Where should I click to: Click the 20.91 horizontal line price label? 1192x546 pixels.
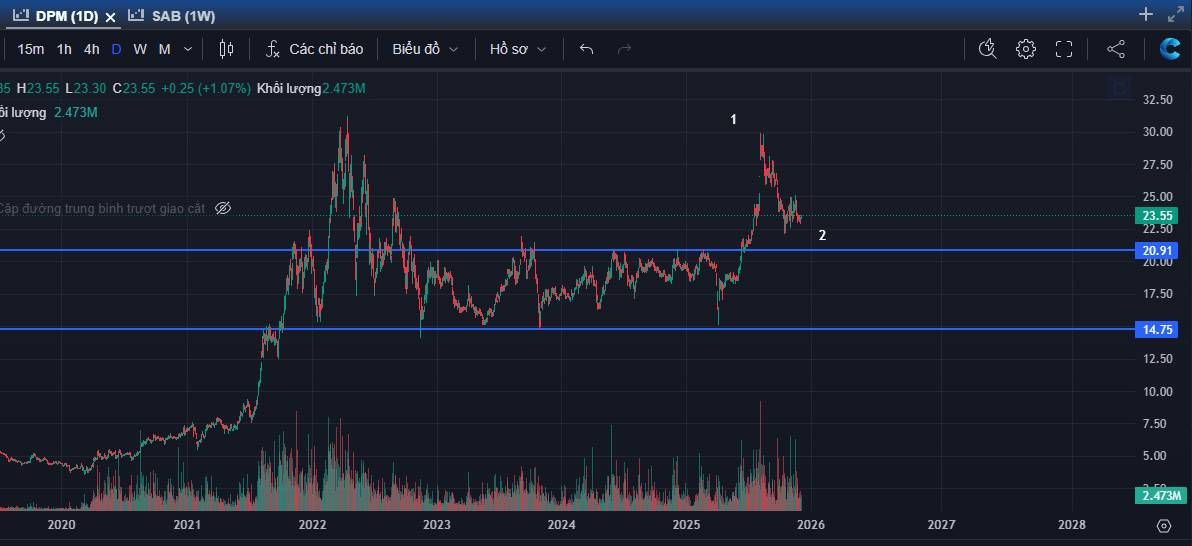click(1156, 251)
